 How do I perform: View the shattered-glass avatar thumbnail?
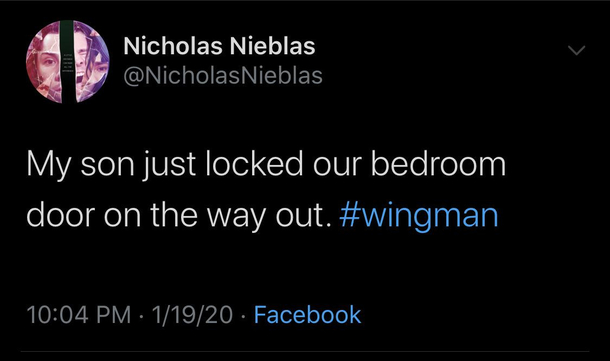click(68, 61)
